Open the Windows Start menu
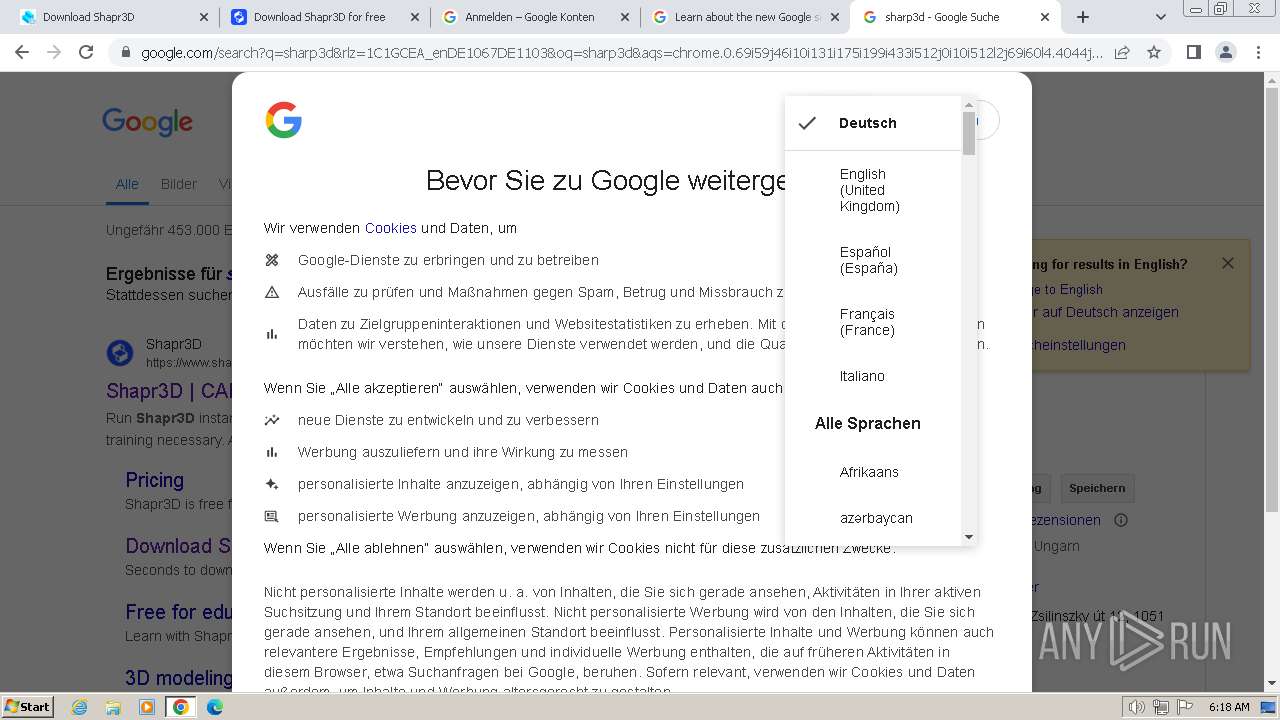Viewport: 1280px width, 720px height. pos(27,706)
